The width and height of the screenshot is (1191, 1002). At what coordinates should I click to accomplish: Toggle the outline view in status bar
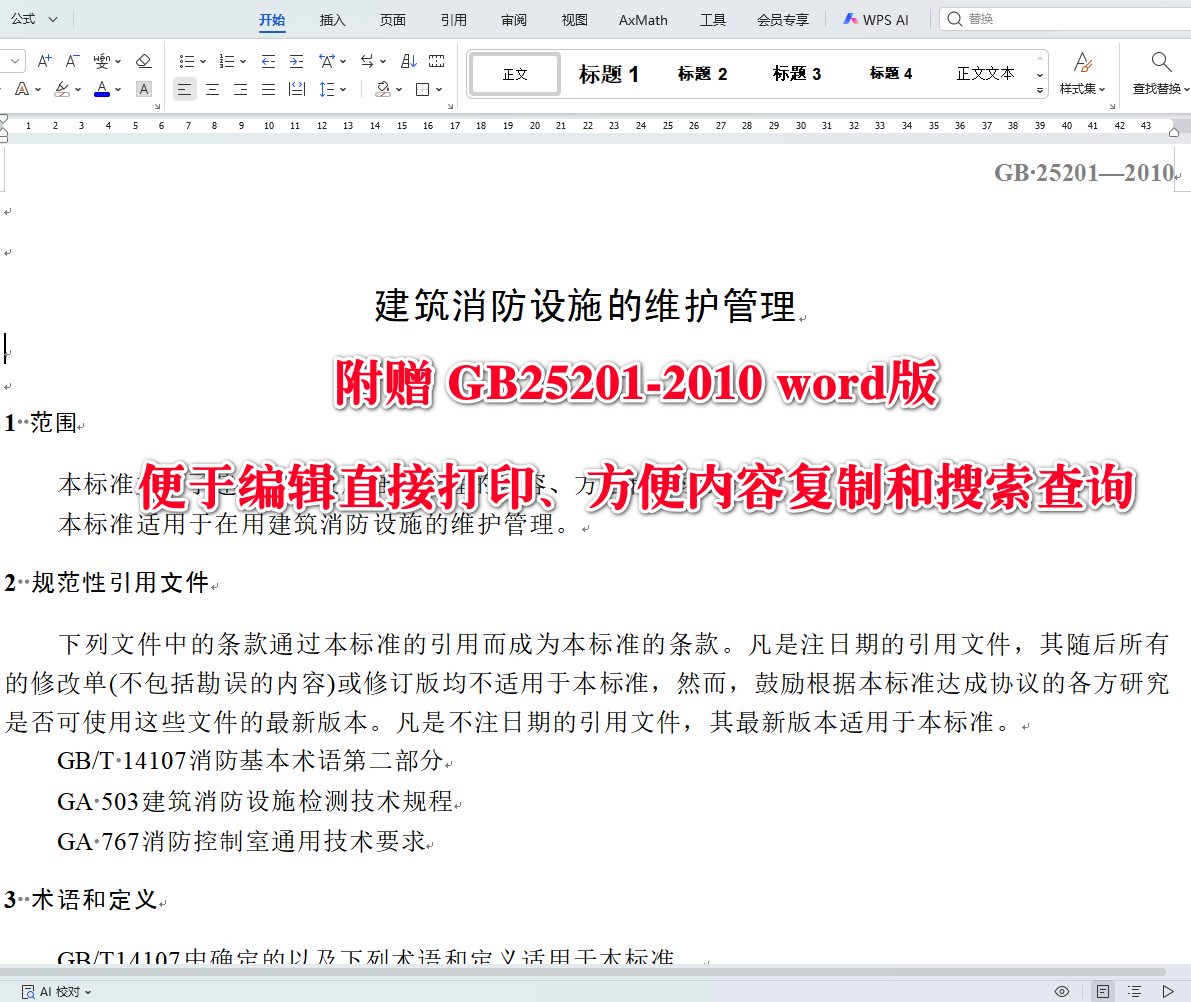coord(1136,991)
